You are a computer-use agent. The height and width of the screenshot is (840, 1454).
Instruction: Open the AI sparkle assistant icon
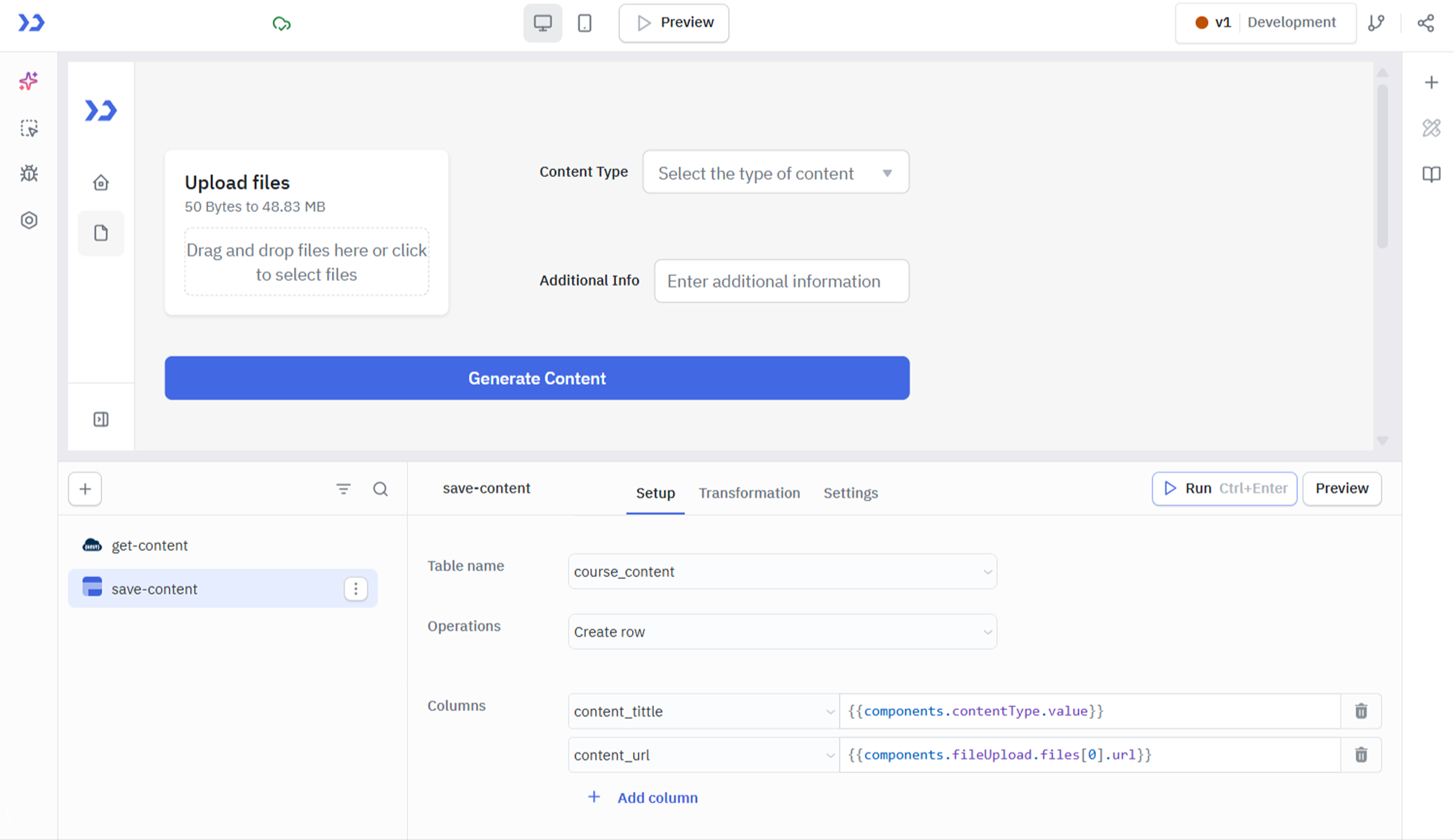28,81
